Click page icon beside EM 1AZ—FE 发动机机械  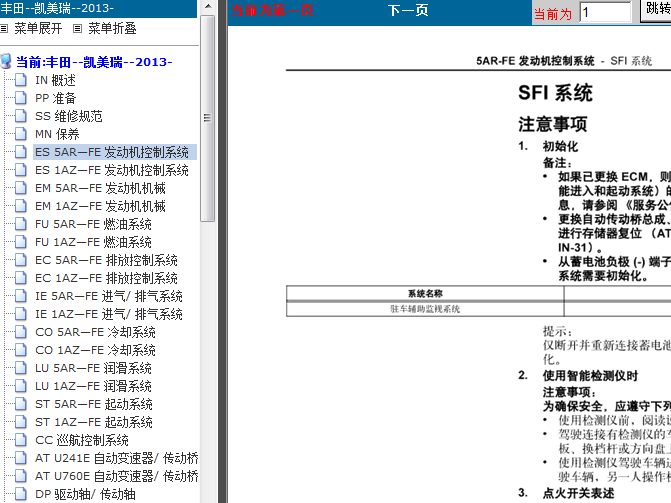coord(21,206)
